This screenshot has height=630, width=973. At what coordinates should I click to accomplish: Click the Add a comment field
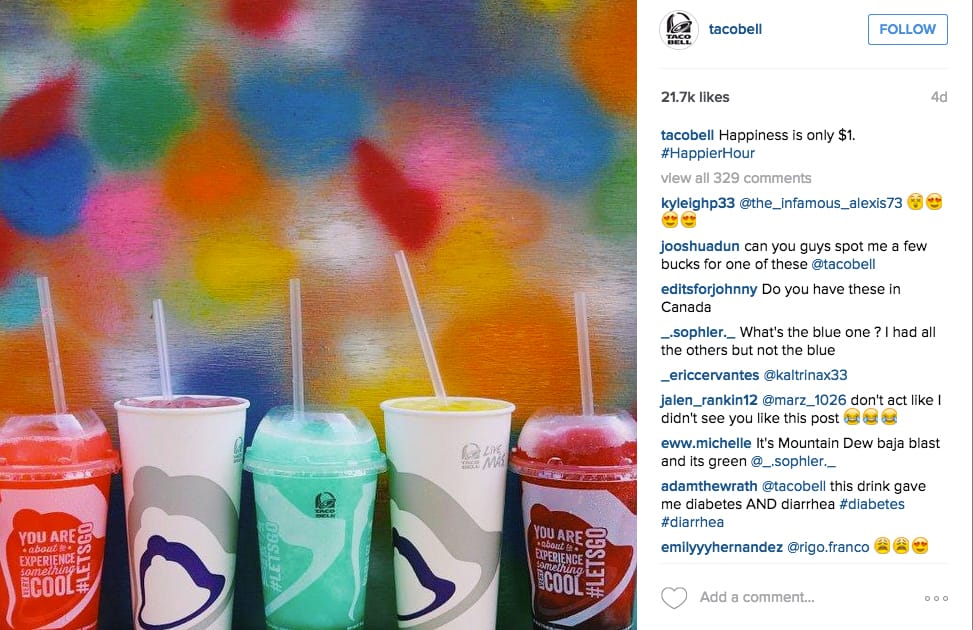pyautogui.click(x=757, y=597)
